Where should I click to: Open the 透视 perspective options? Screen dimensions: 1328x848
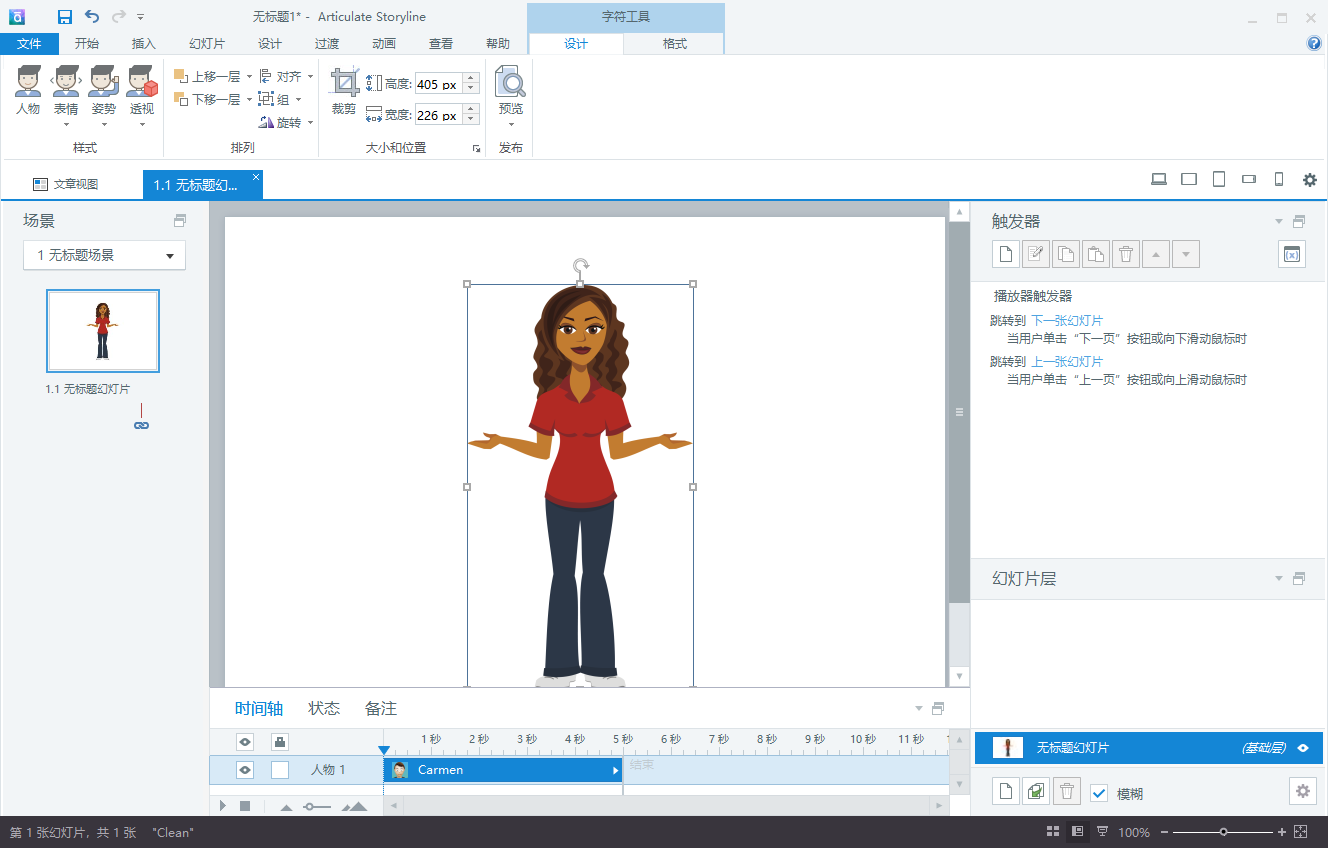tap(142, 96)
